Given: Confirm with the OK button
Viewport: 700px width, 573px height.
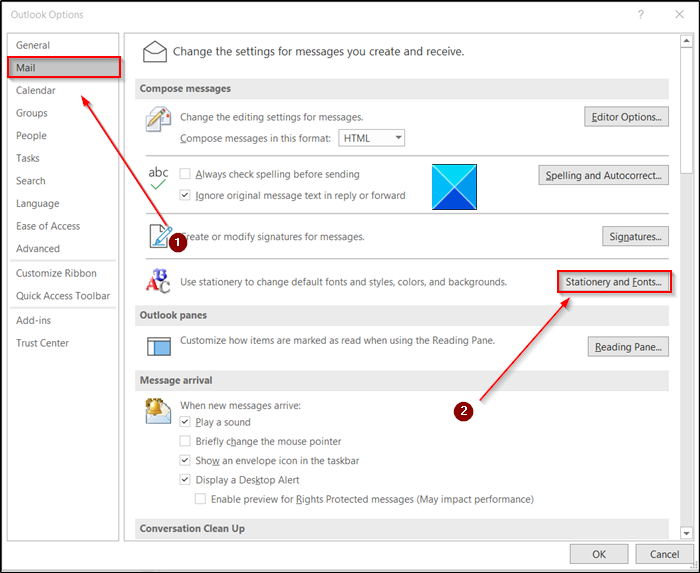Looking at the screenshot, I should click(x=599, y=554).
